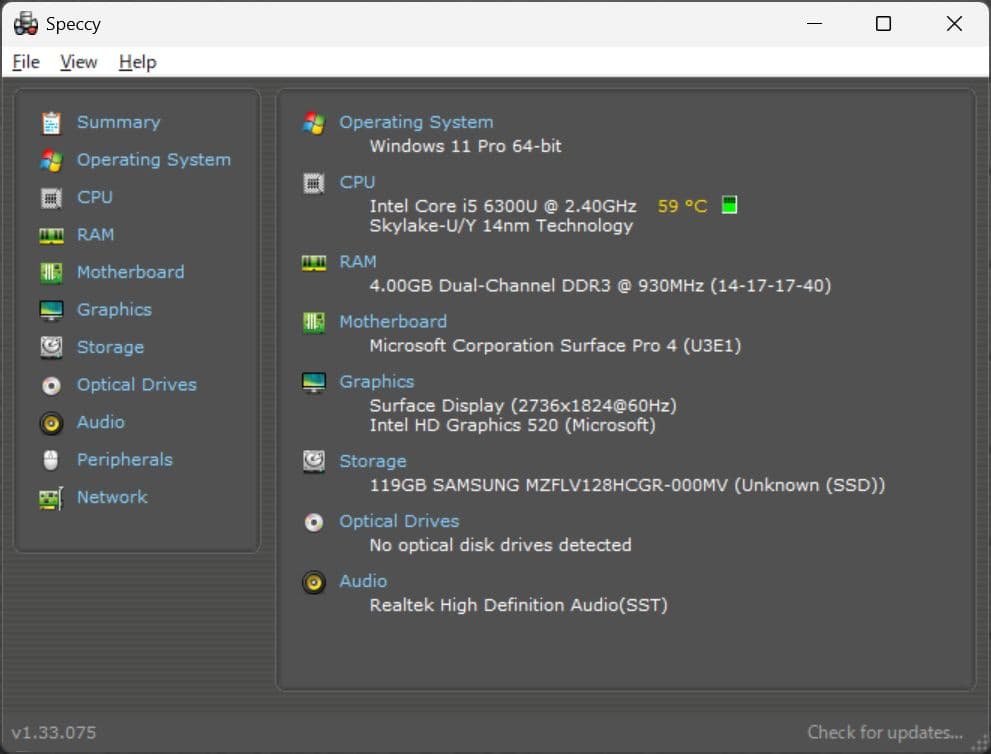The width and height of the screenshot is (991, 754).
Task: Select Peripherals label in sidebar
Action: coord(125,459)
